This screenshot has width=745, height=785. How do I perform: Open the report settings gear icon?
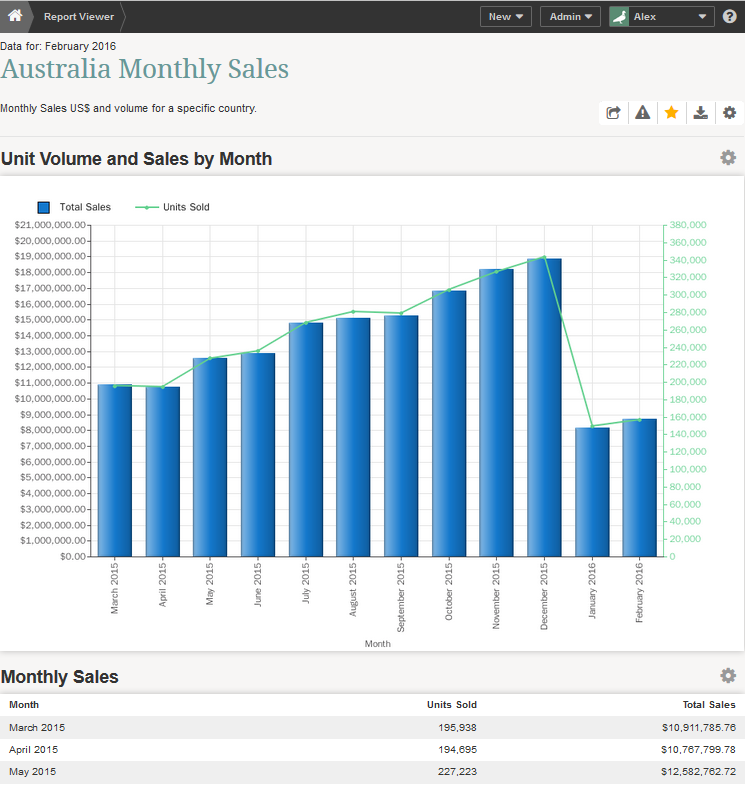[730, 113]
